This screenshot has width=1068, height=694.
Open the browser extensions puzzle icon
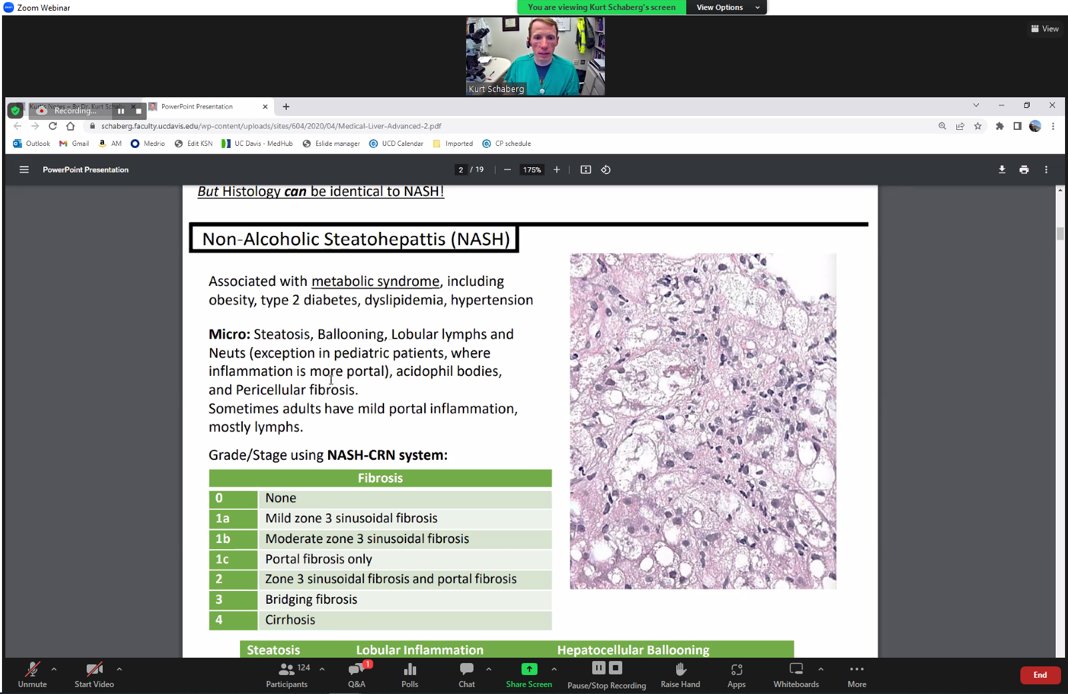tap(999, 126)
